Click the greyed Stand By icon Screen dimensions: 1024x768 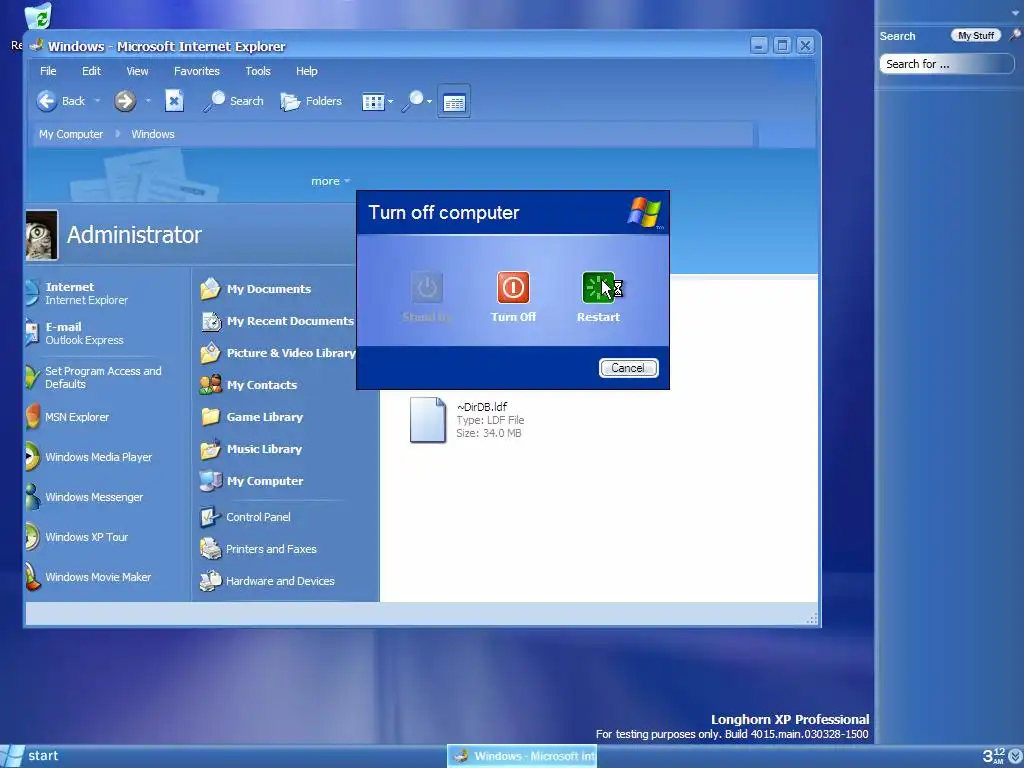click(426, 287)
